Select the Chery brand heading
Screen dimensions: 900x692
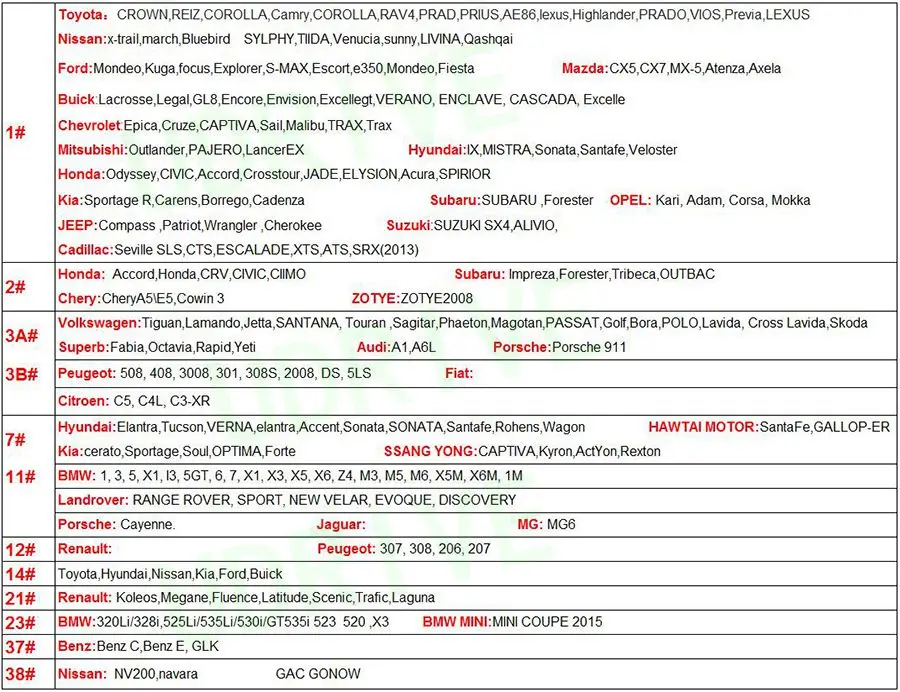79,298
